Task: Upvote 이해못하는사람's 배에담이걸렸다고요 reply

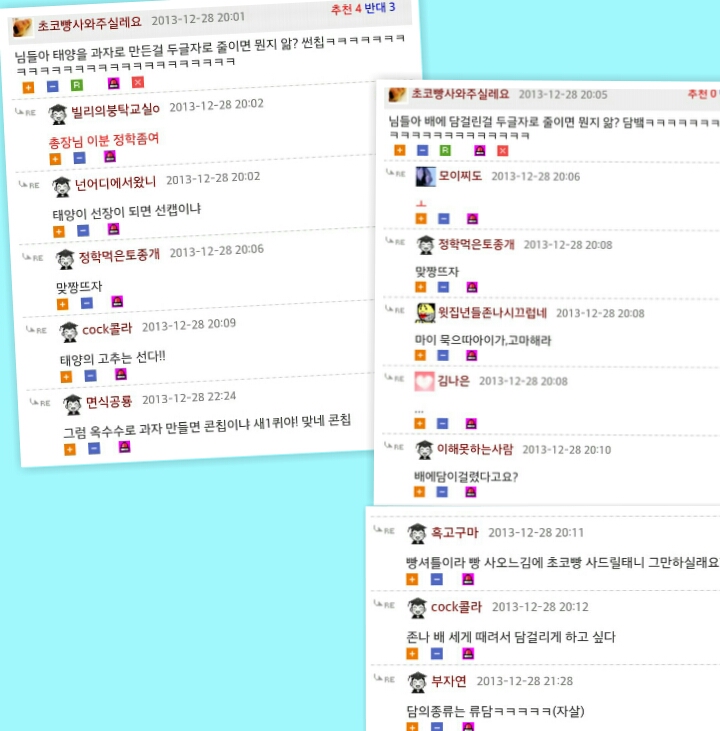Action: (419, 491)
